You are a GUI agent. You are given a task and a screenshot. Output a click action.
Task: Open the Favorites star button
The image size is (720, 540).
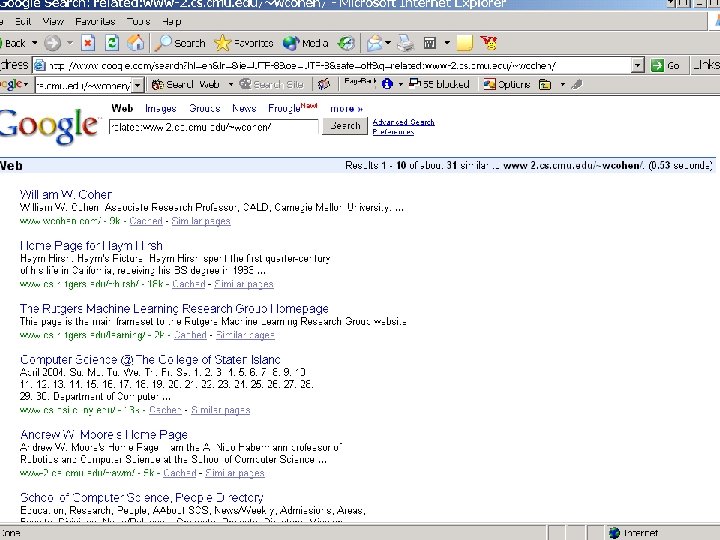[x=244, y=43]
